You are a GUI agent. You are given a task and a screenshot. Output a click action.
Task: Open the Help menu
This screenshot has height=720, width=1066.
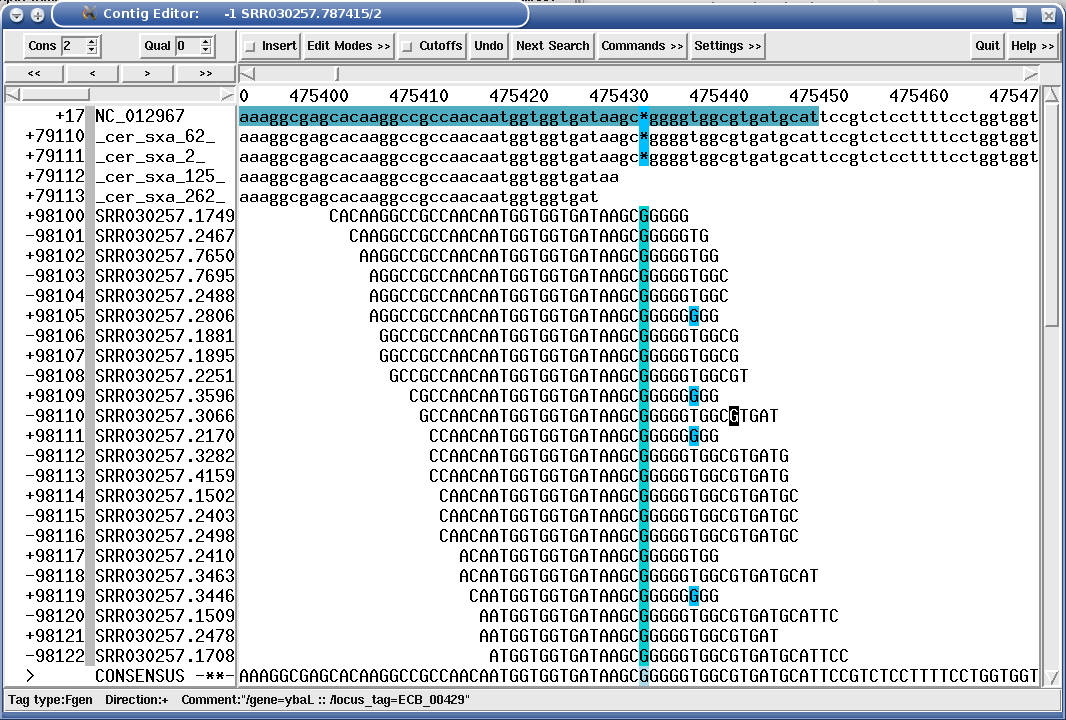1032,46
